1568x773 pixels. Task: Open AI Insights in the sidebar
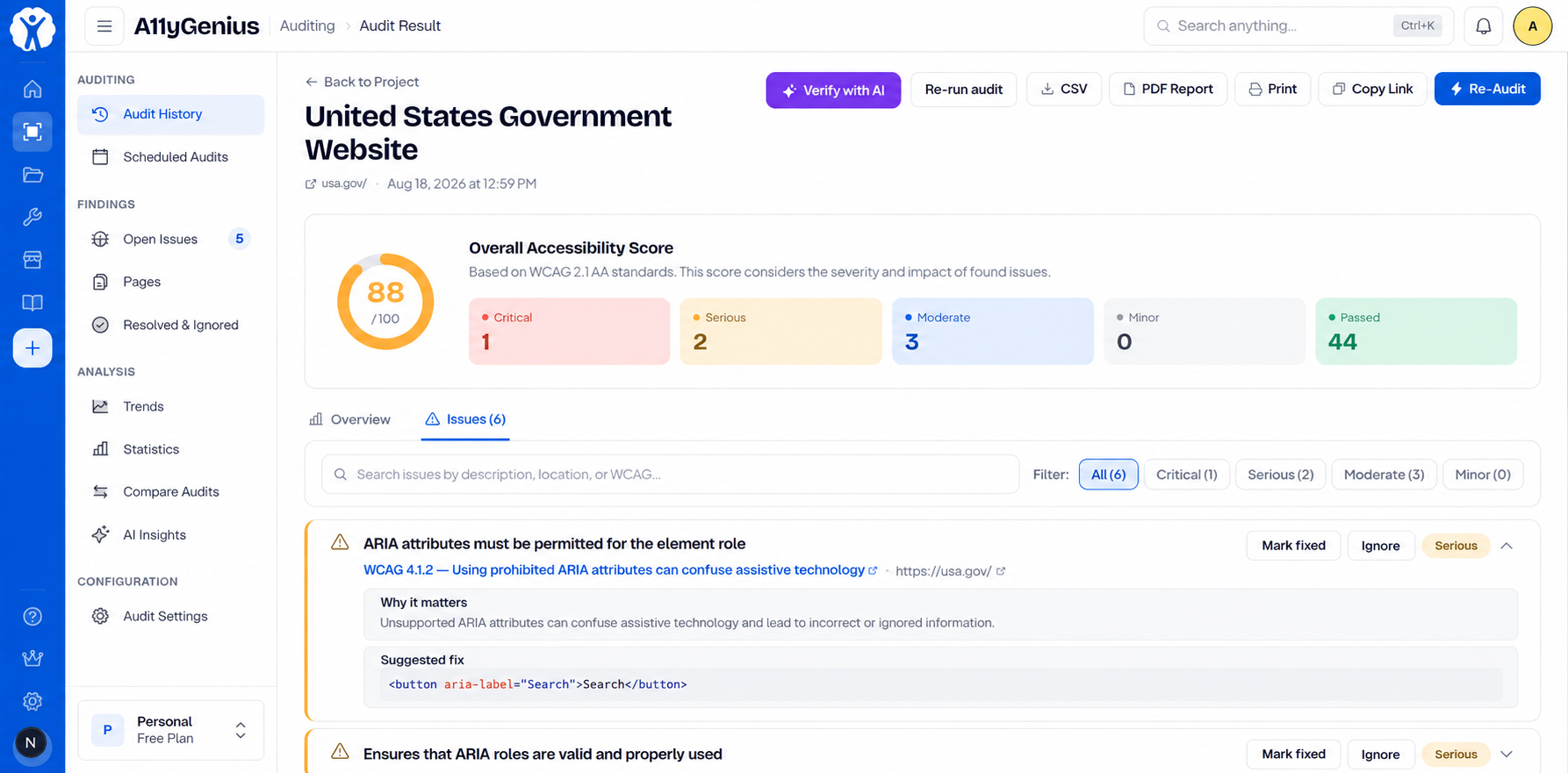[x=170, y=535]
